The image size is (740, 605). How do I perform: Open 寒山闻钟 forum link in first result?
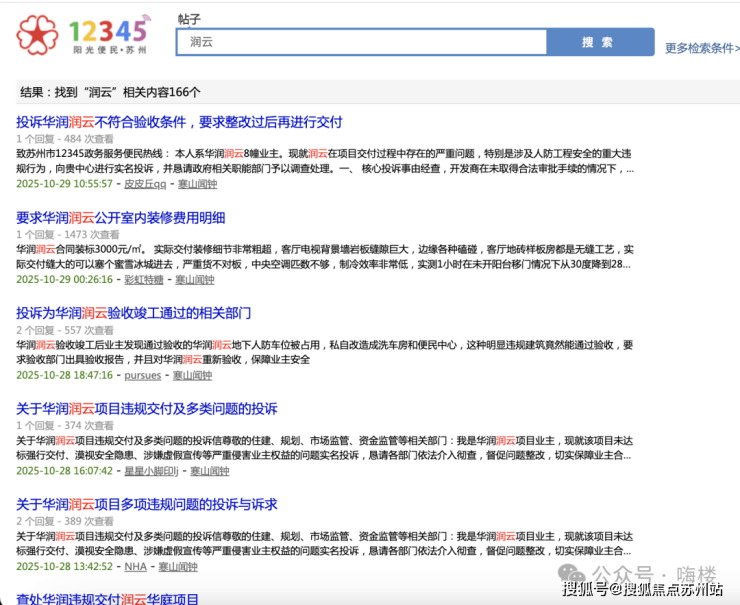(197, 184)
